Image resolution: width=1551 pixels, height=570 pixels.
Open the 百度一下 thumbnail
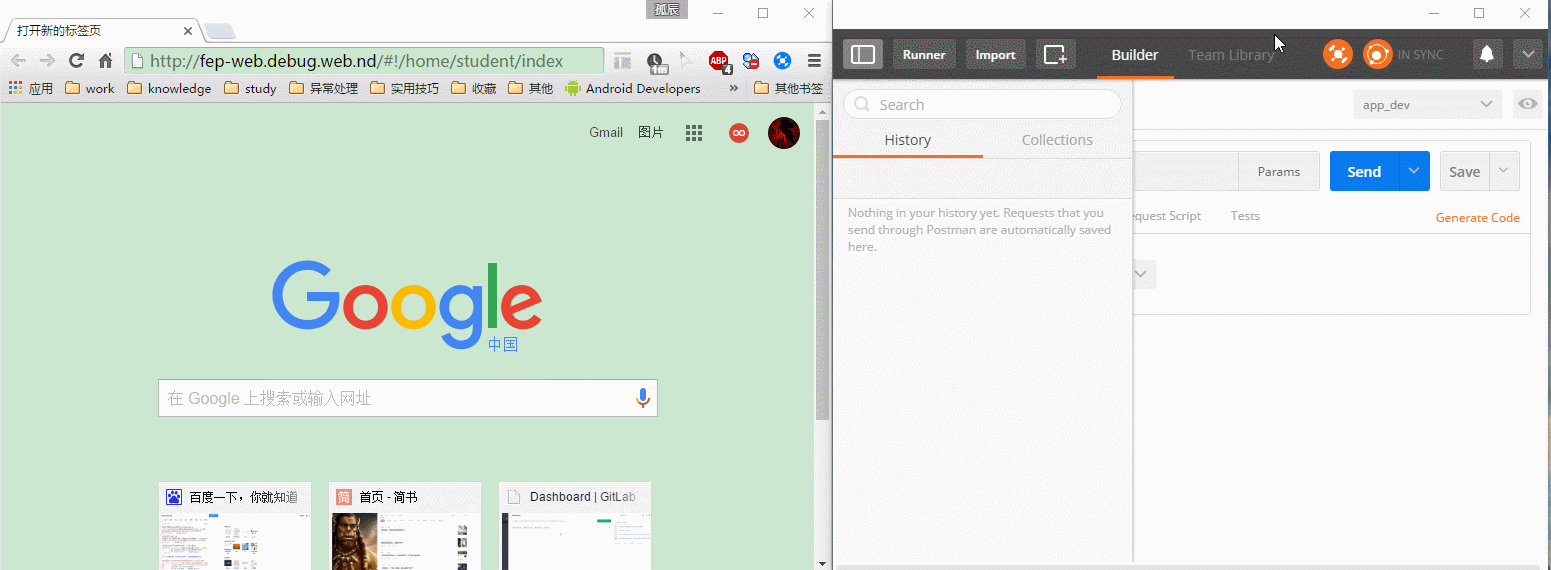pos(235,526)
